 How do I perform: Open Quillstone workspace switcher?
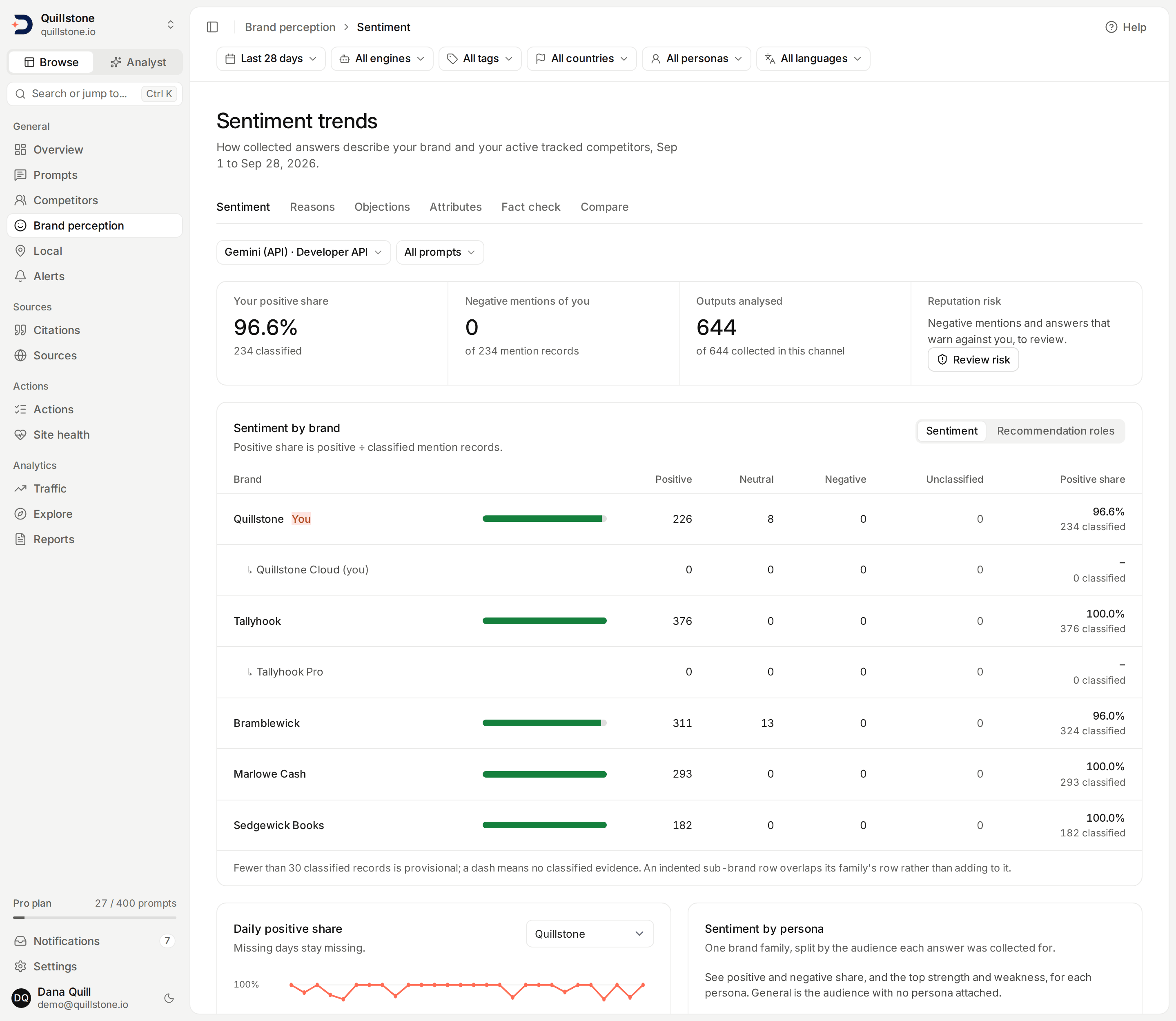(x=95, y=25)
